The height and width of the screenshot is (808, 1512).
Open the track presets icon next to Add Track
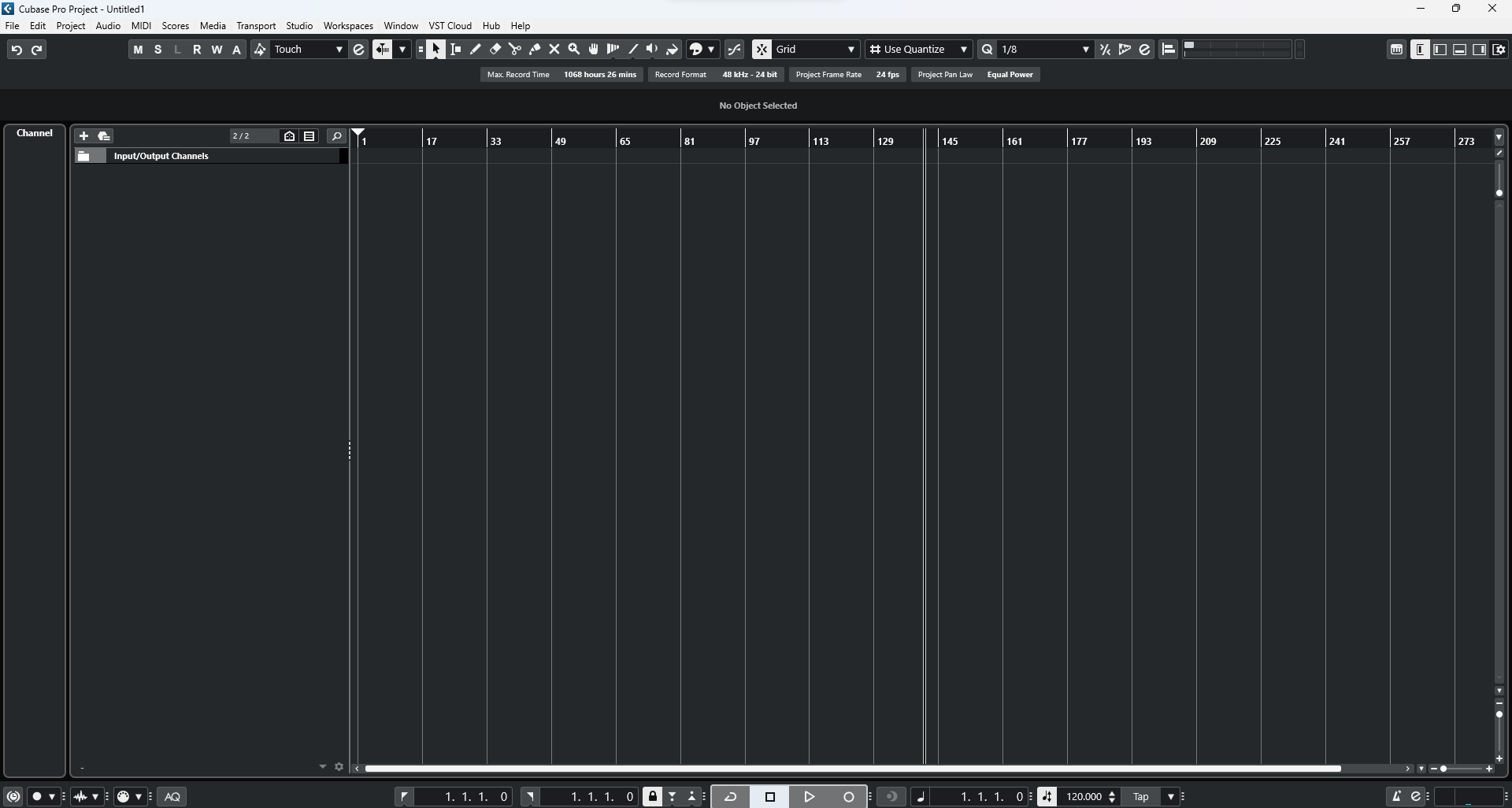tap(104, 136)
